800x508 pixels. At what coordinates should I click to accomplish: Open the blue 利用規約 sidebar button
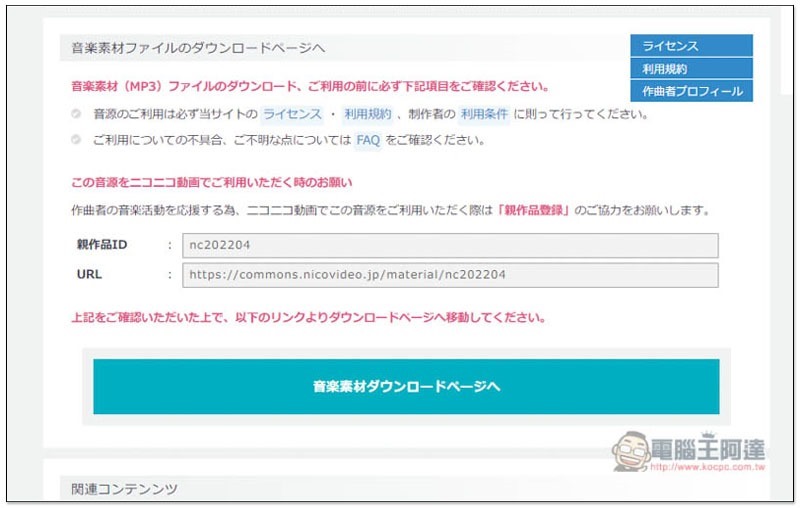(690, 69)
